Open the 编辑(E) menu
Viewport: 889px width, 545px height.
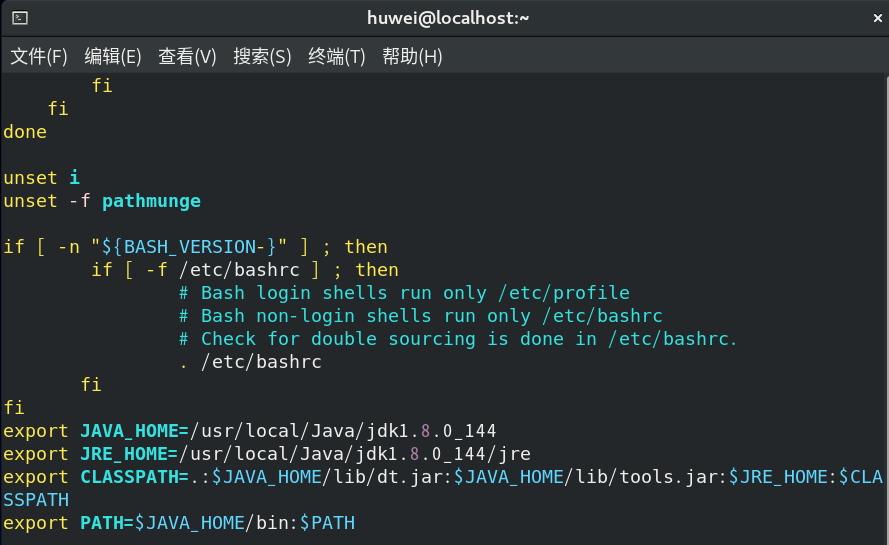point(113,56)
